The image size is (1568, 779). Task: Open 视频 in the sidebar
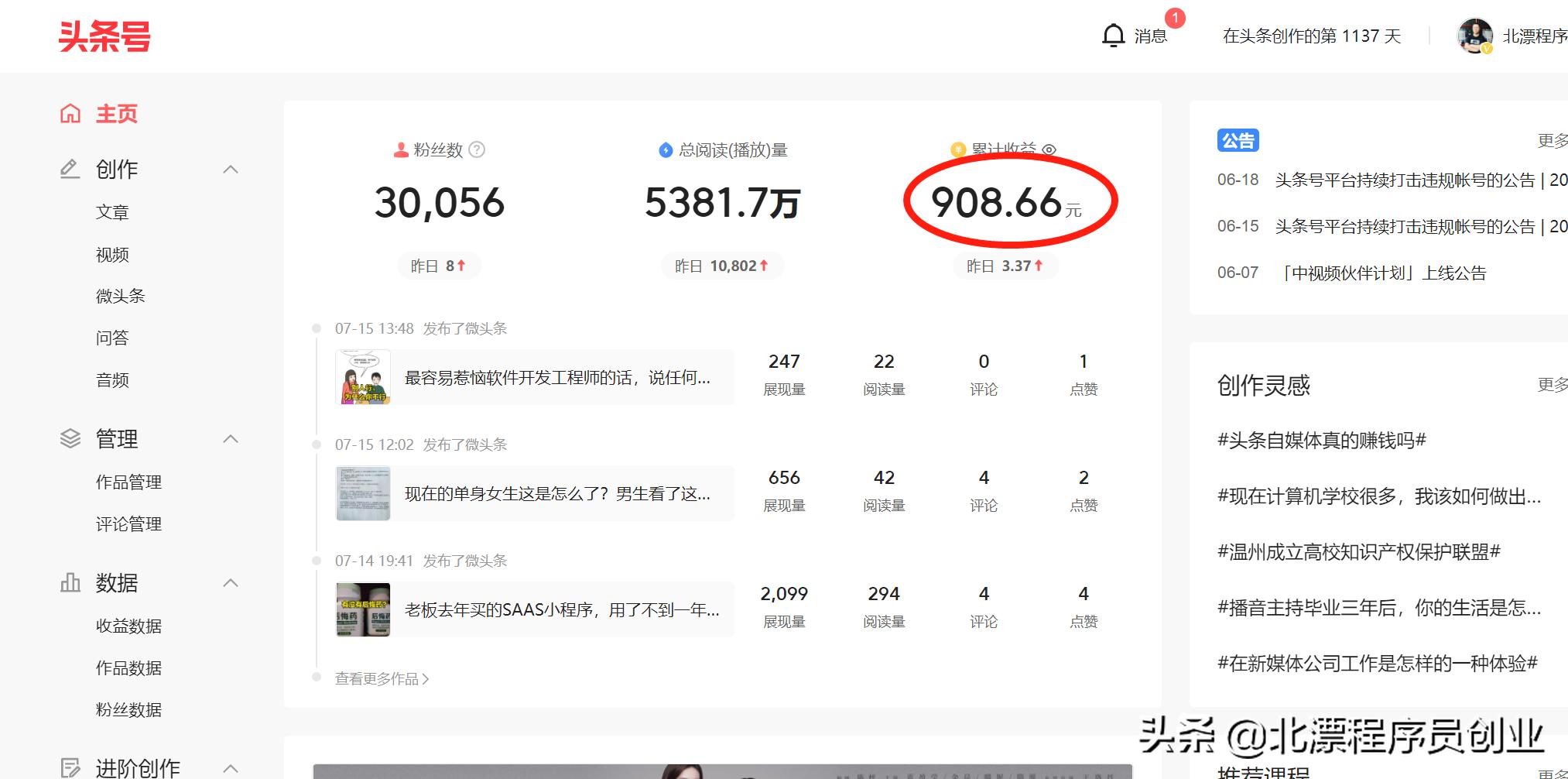(x=112, y=255)
